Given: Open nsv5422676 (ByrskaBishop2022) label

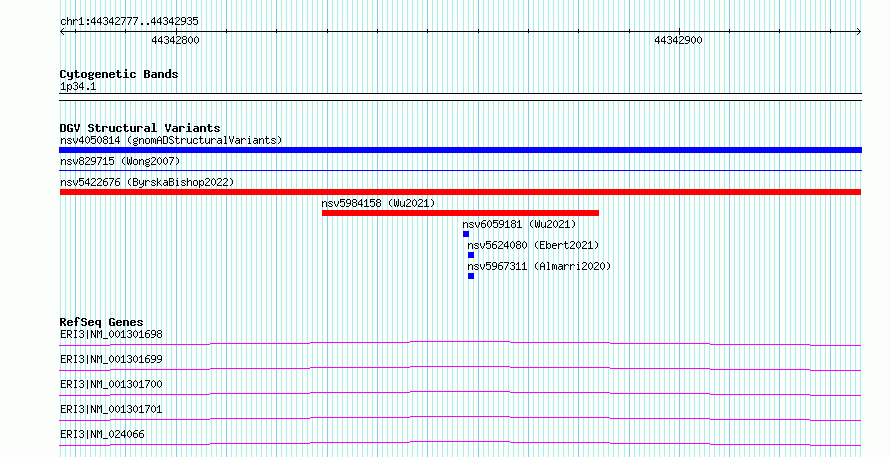Looking at the screenshot, I should [x=147, y=182].
